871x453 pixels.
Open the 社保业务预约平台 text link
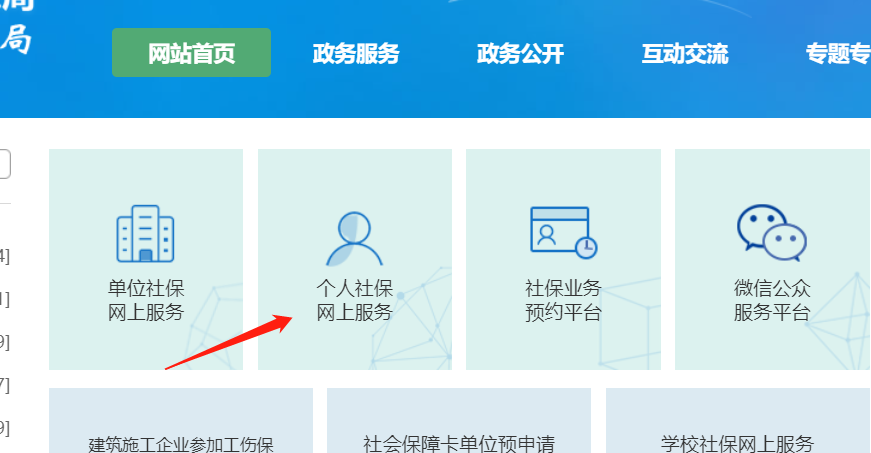tap(563, 300)
